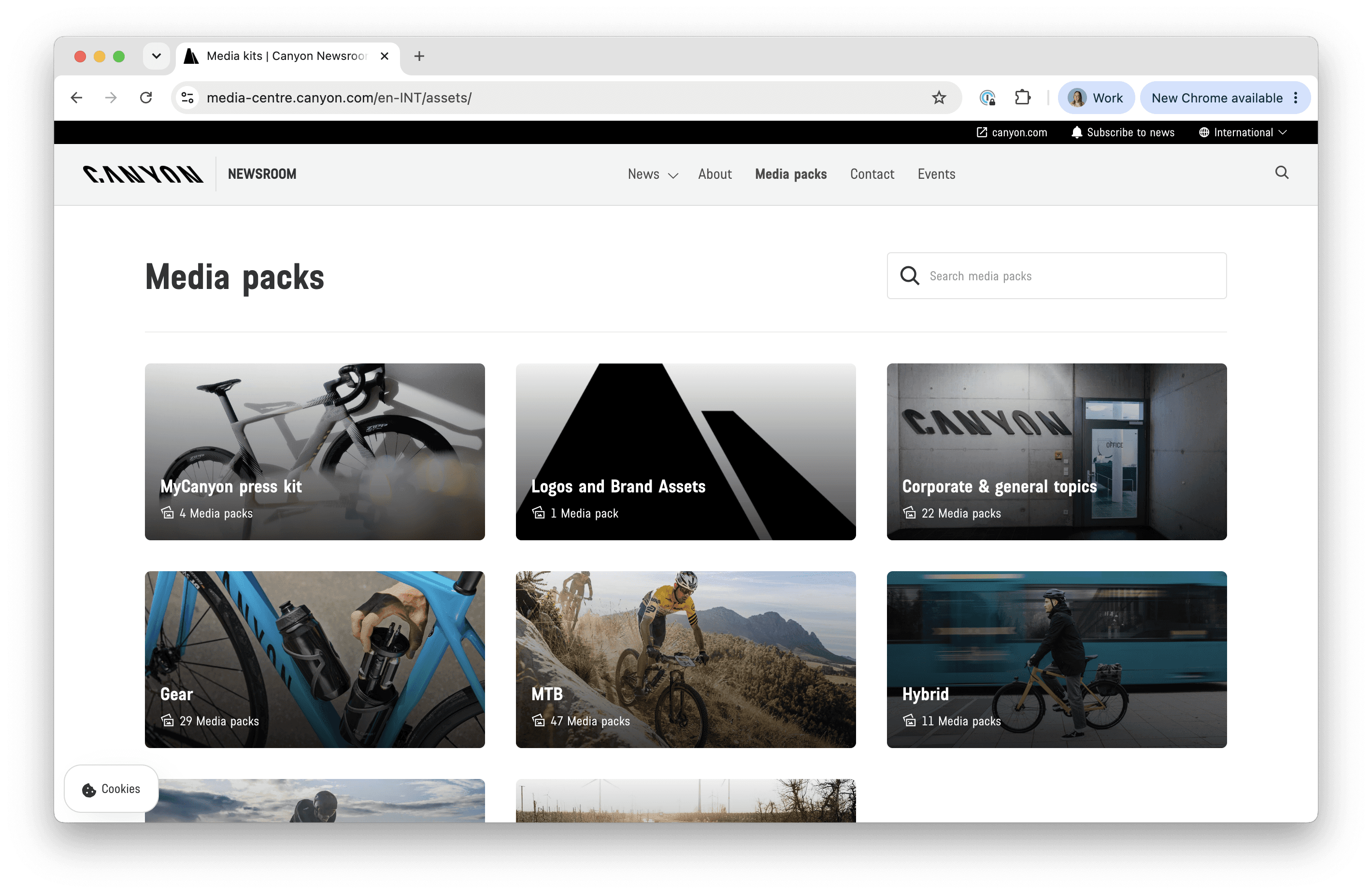Screen dimensions: 1372x894
Task: Open the Contact page
Action: tap(872, 174)
